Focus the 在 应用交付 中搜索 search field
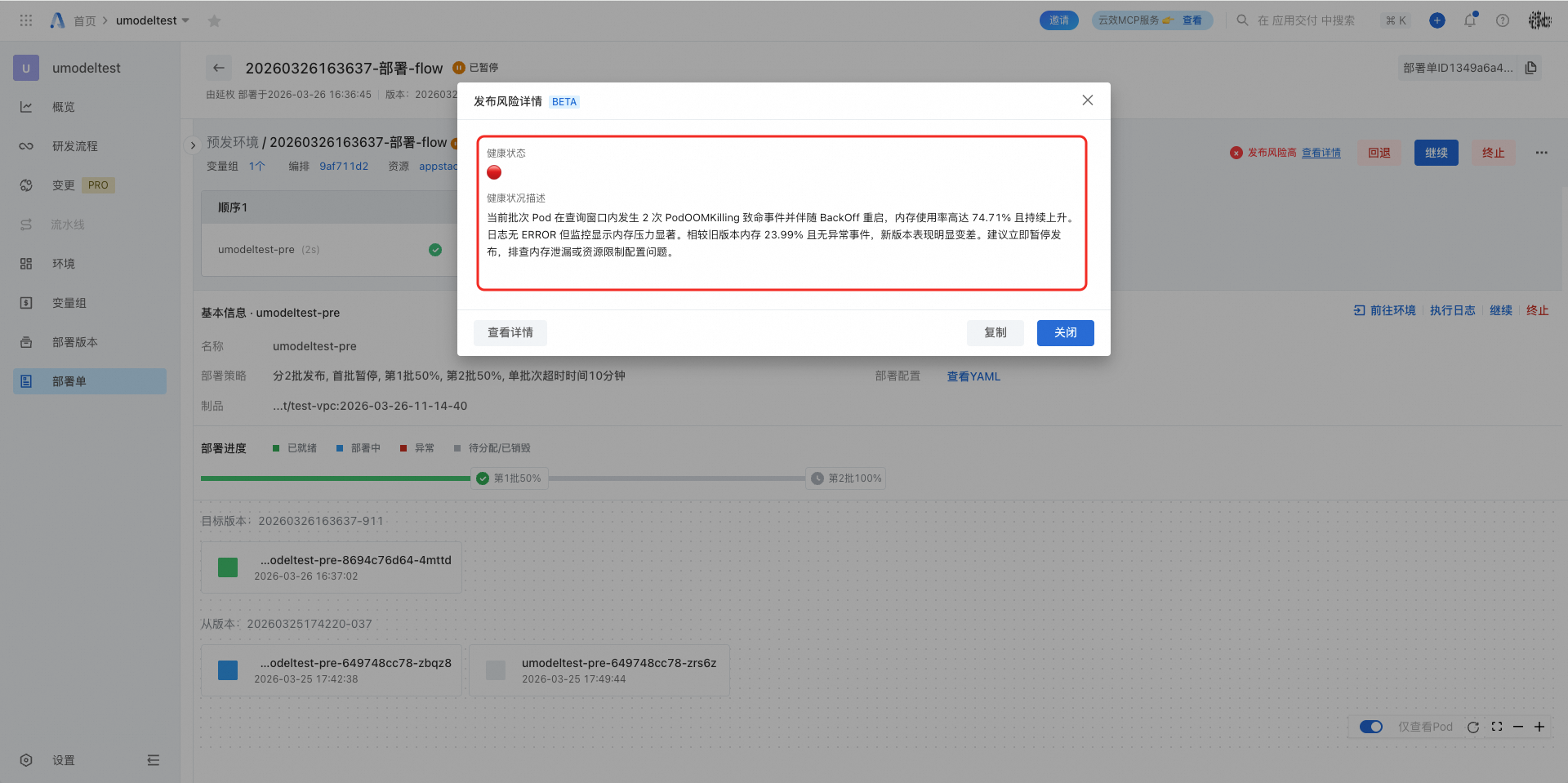1568x783 pixels. click(x=1306, y=20)
